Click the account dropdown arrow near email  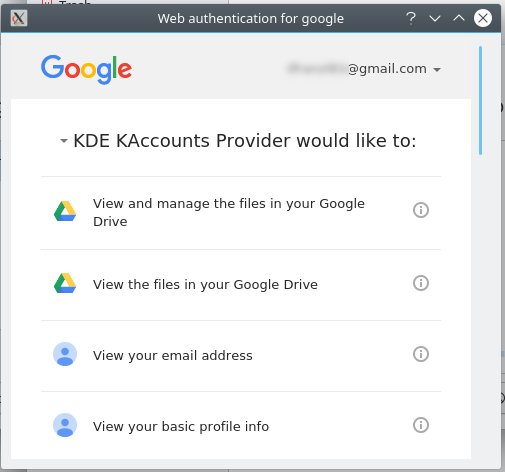(x=437, y=70)
